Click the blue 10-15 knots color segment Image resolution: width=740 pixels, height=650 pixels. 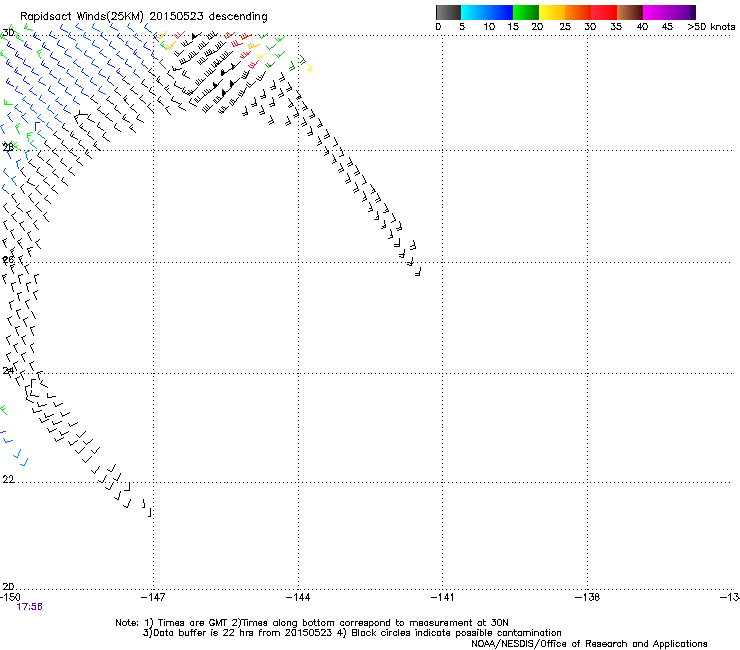pos(500,12)
